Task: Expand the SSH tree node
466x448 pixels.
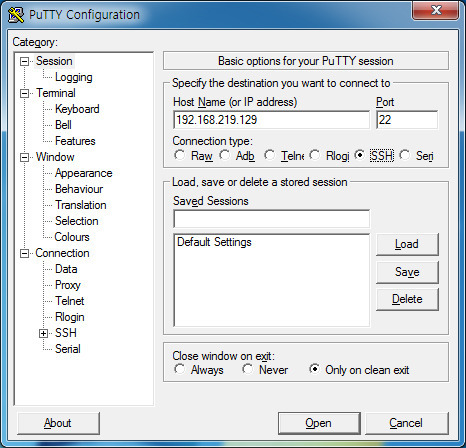Action: (44, 333)
